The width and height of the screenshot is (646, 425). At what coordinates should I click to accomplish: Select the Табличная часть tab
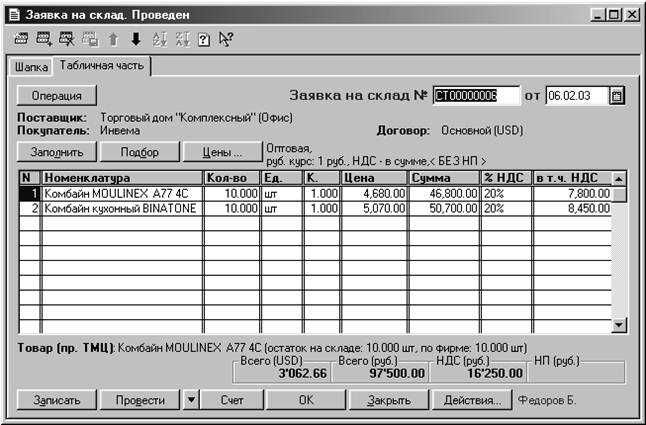[102, 66]
